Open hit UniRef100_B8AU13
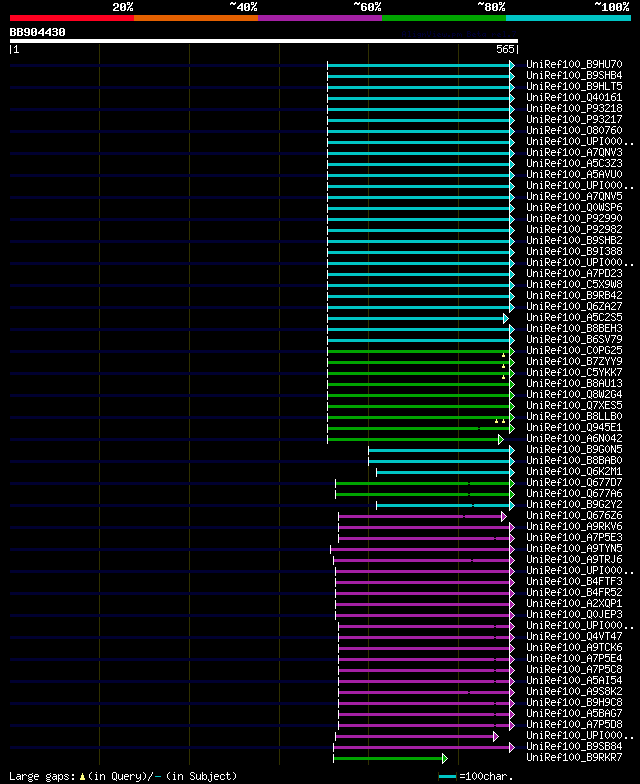This screenshot has height=784, width=640. click(574, 384)
